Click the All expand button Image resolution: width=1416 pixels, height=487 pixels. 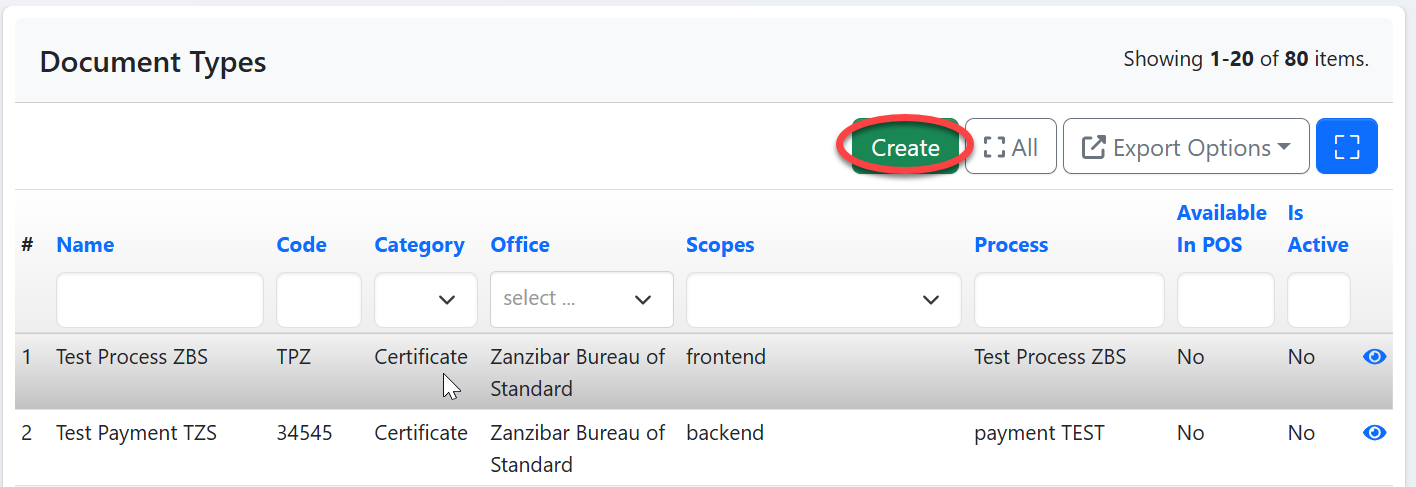pyautogui.click(x=1010, y=147)
